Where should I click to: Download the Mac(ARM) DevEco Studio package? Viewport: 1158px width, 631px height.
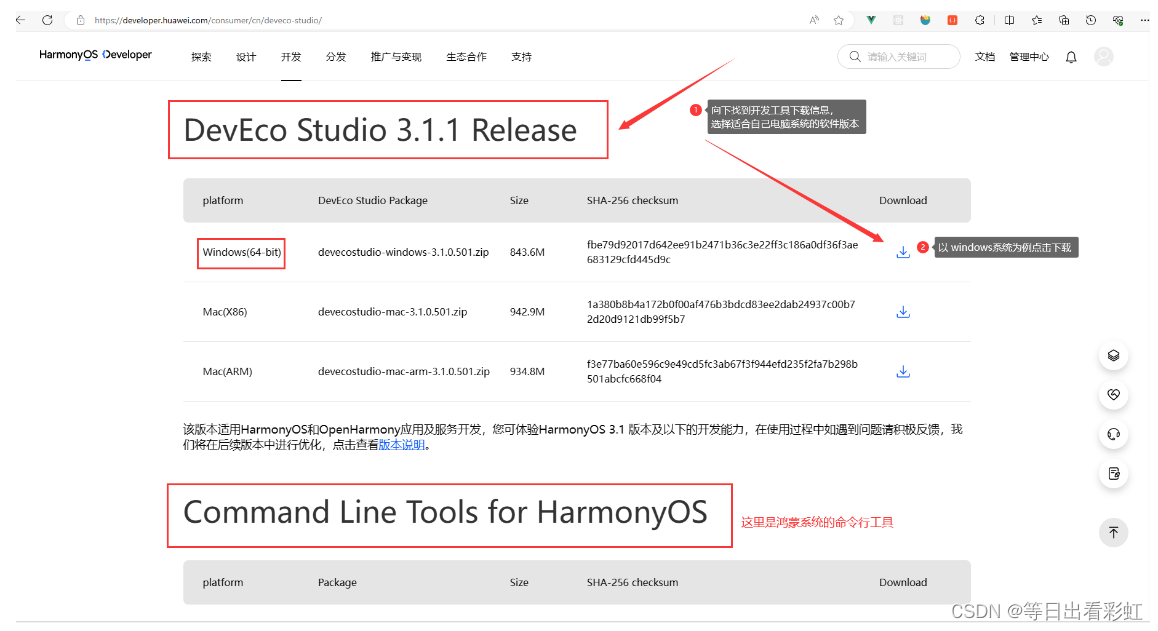pos(902,371)
